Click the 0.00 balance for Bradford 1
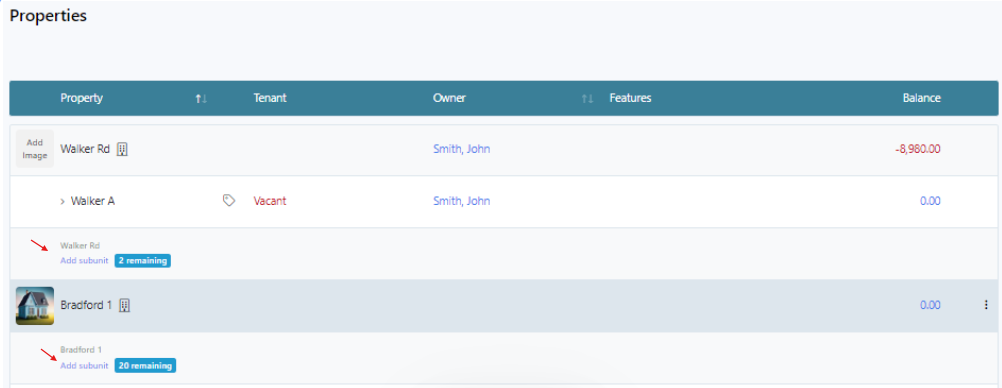 tap(930, 306)
